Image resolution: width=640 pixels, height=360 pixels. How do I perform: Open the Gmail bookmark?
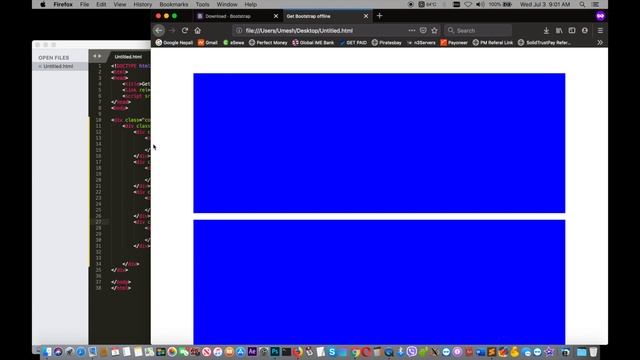tap(208, 42)
